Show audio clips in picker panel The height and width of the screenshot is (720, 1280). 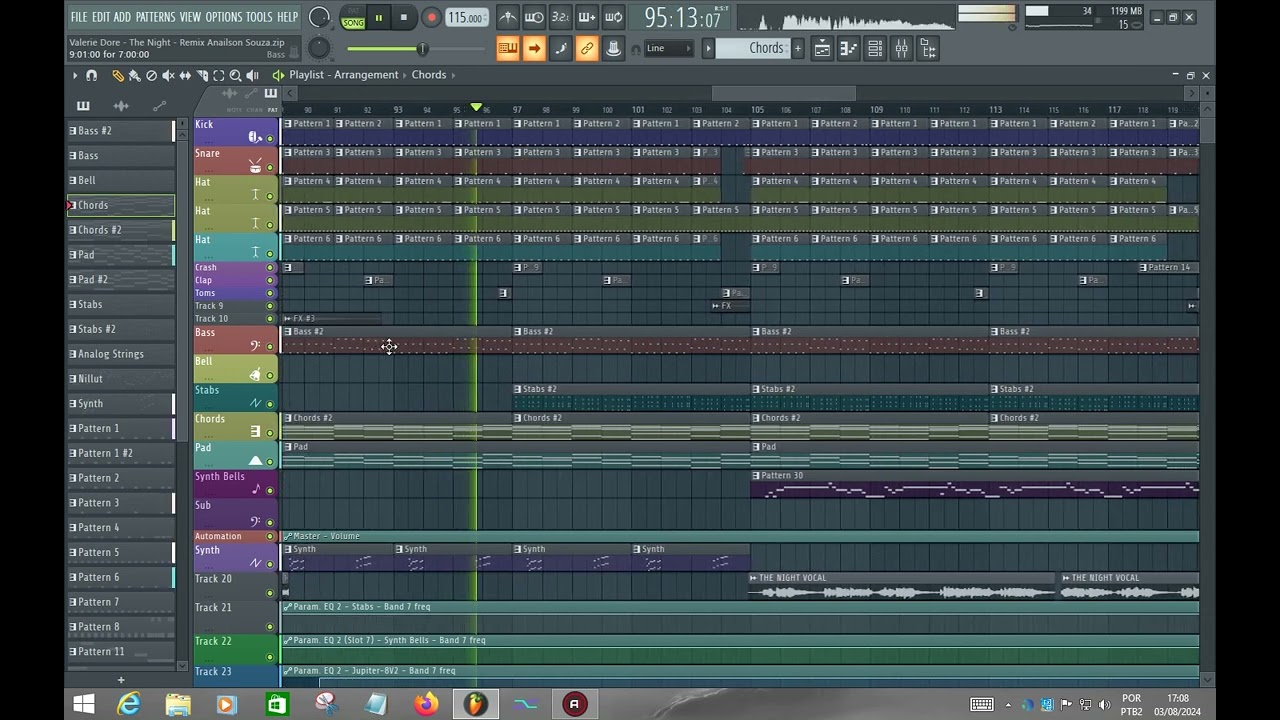point(121,105)
